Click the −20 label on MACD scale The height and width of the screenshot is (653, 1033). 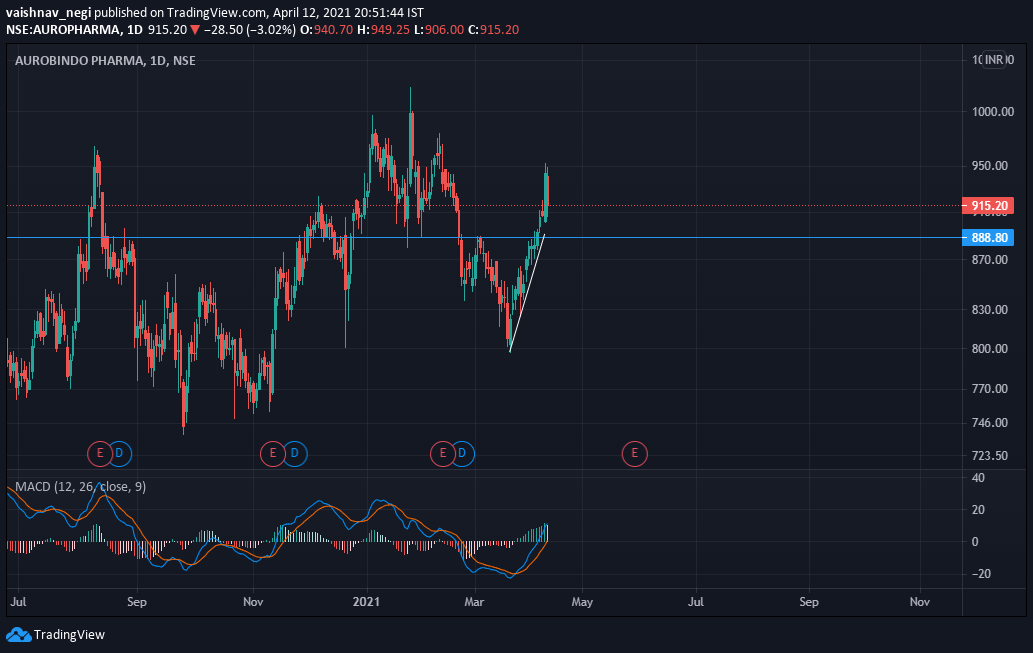pyautogui.click(x=981, y=574)
